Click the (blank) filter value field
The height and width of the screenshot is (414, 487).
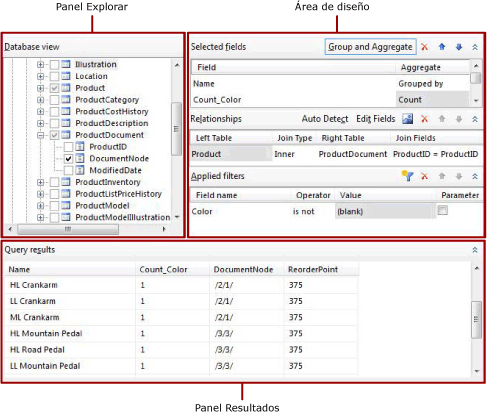click(385, 211)
